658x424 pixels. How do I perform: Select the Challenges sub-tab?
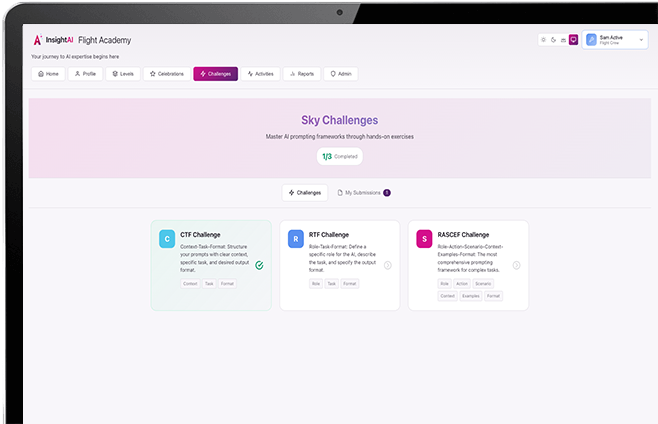(x=305, y=192)
